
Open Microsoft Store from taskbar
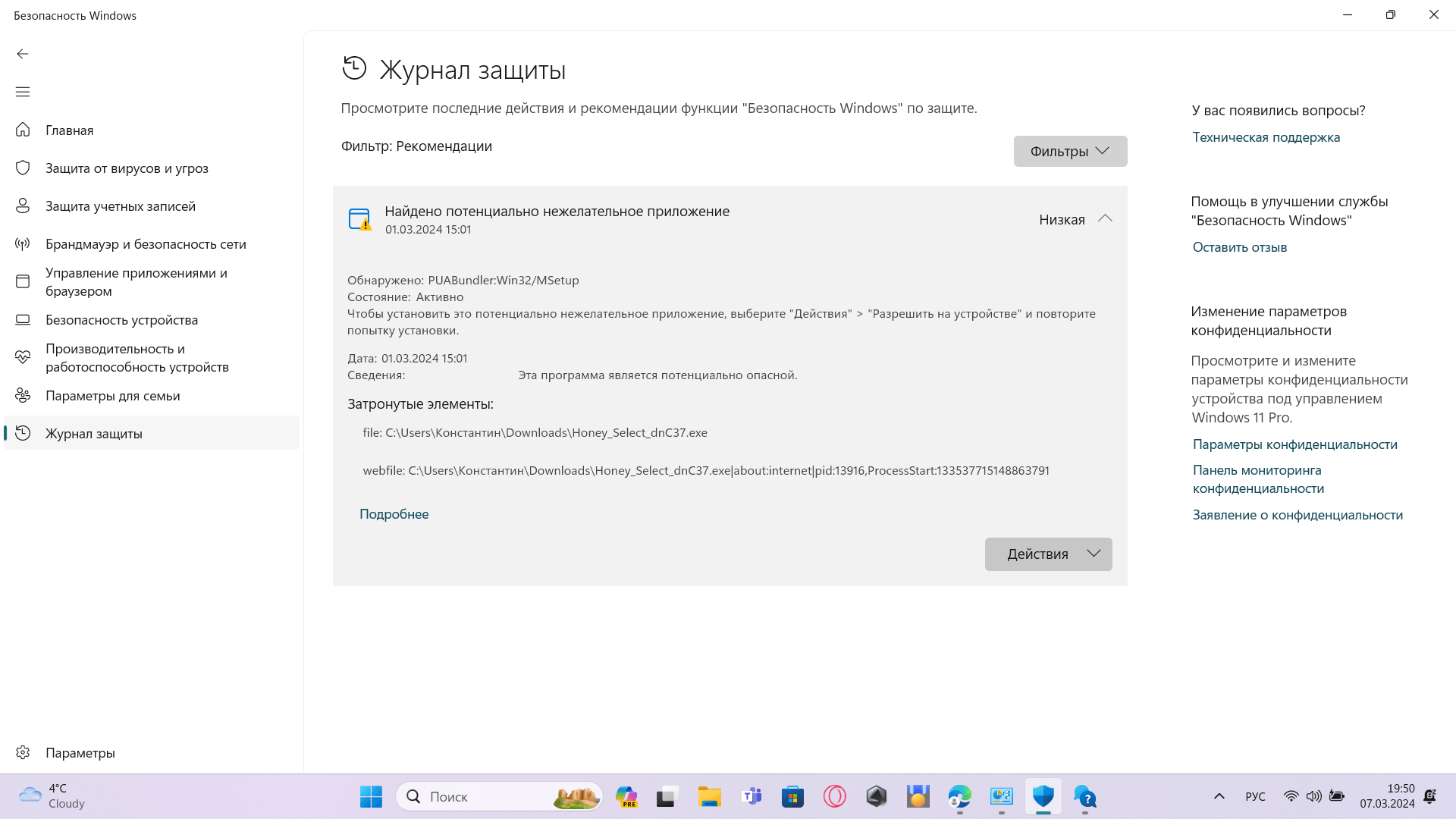pyautogui.click(x=792, y=797)
